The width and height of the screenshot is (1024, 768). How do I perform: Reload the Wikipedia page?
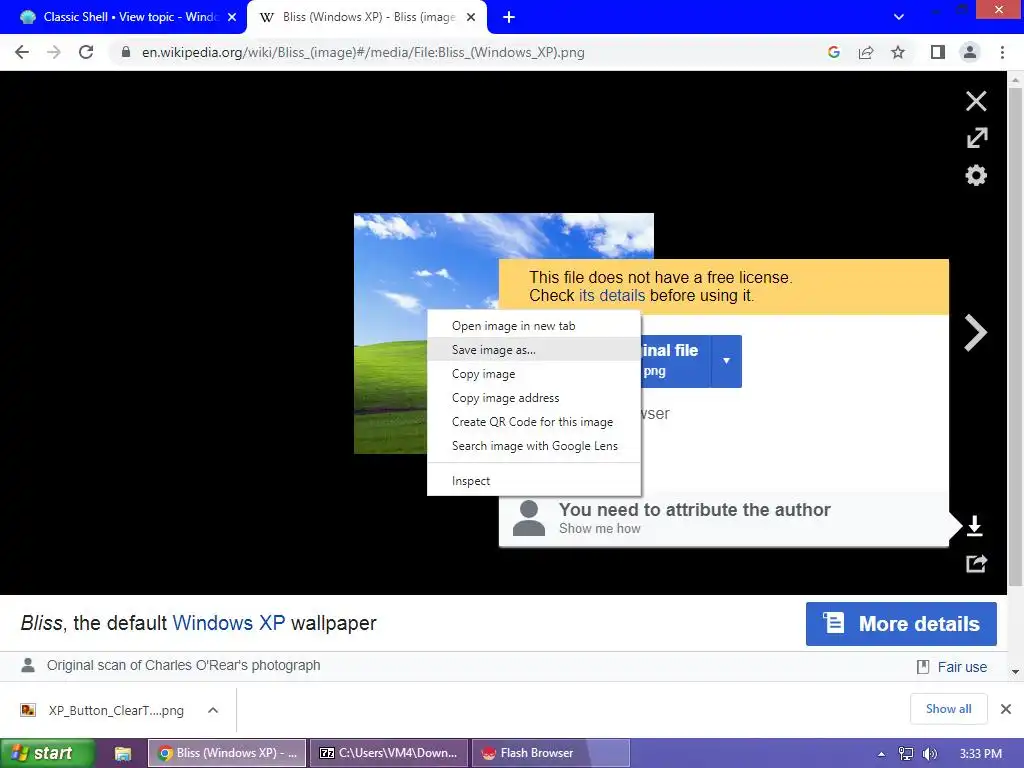tap(86, 52)
